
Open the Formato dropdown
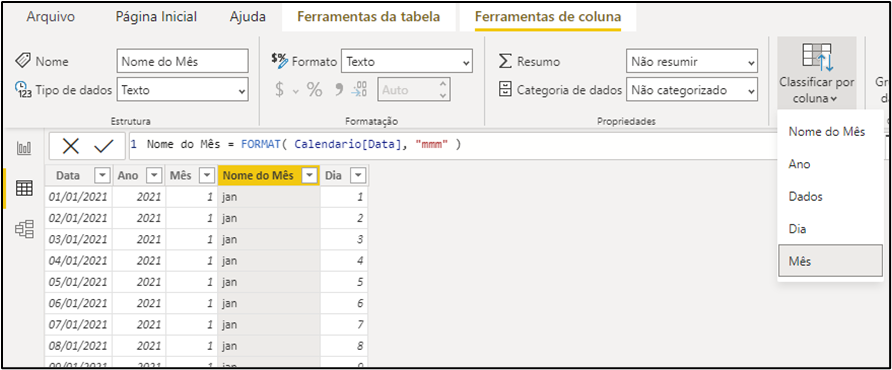click(x=407, y=61)
